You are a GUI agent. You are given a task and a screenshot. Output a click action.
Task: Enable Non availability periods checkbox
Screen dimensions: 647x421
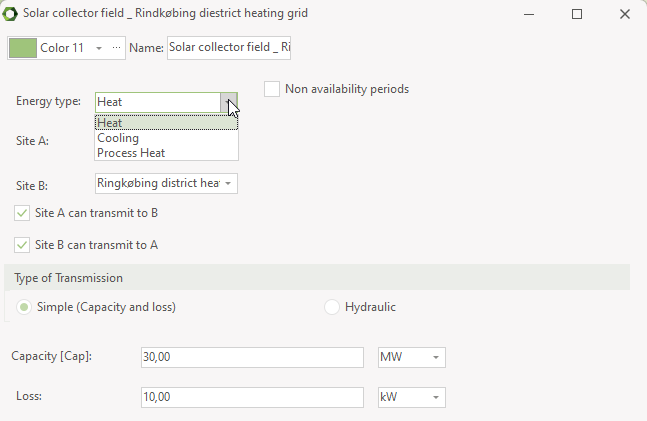272,89
